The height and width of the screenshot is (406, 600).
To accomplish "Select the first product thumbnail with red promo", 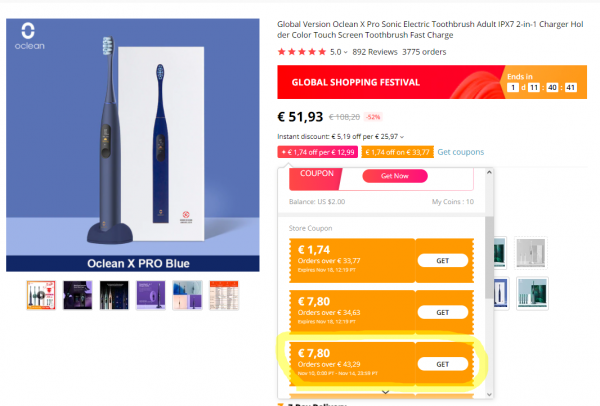I will (41, 295).
